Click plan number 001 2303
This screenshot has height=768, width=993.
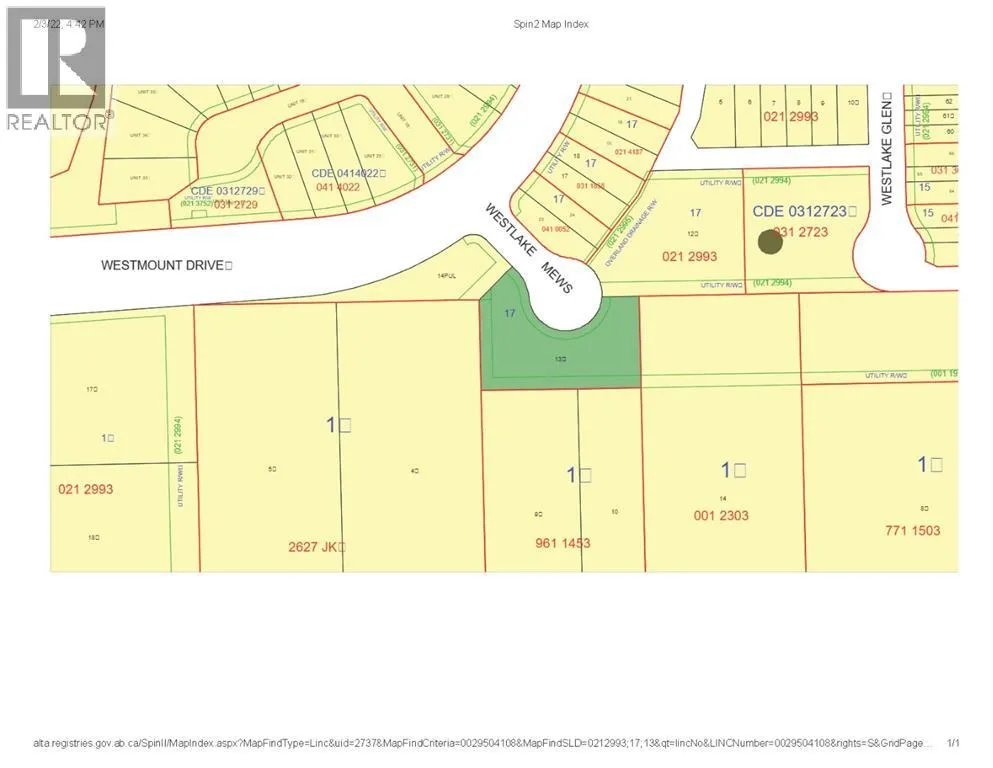(x=719, y=516)
